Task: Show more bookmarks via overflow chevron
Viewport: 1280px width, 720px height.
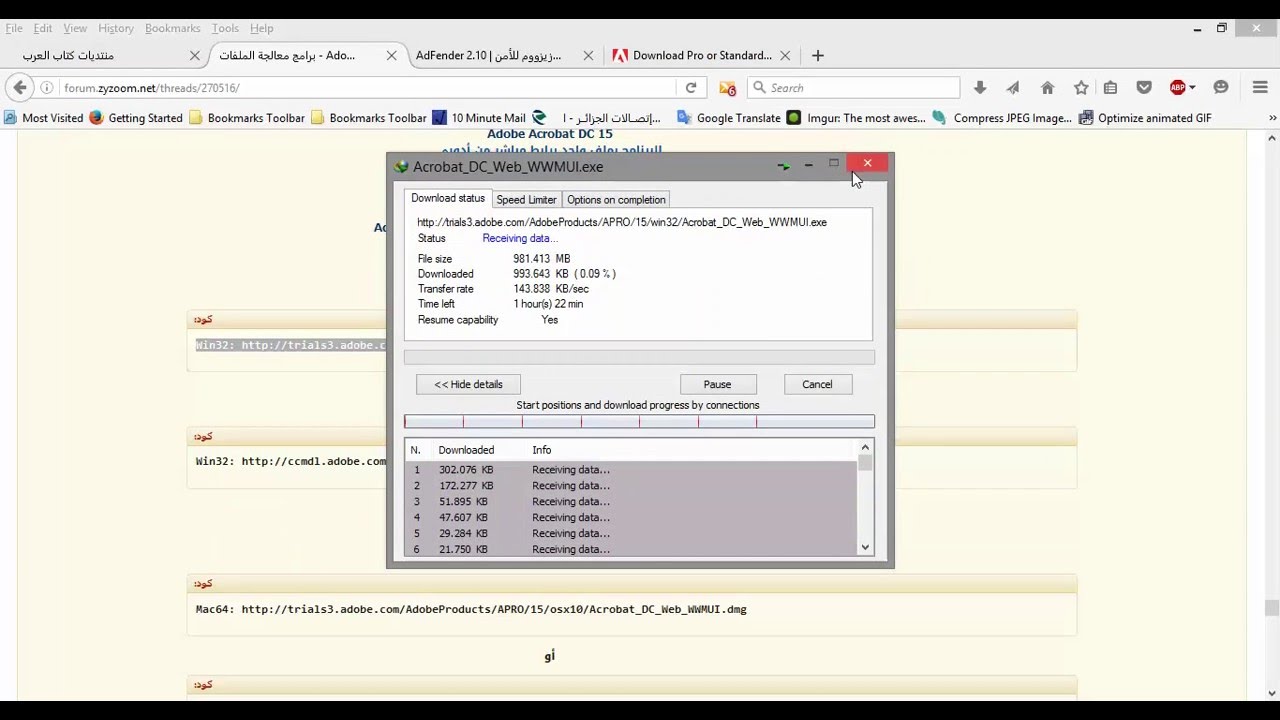Action: pos(1272,118)
